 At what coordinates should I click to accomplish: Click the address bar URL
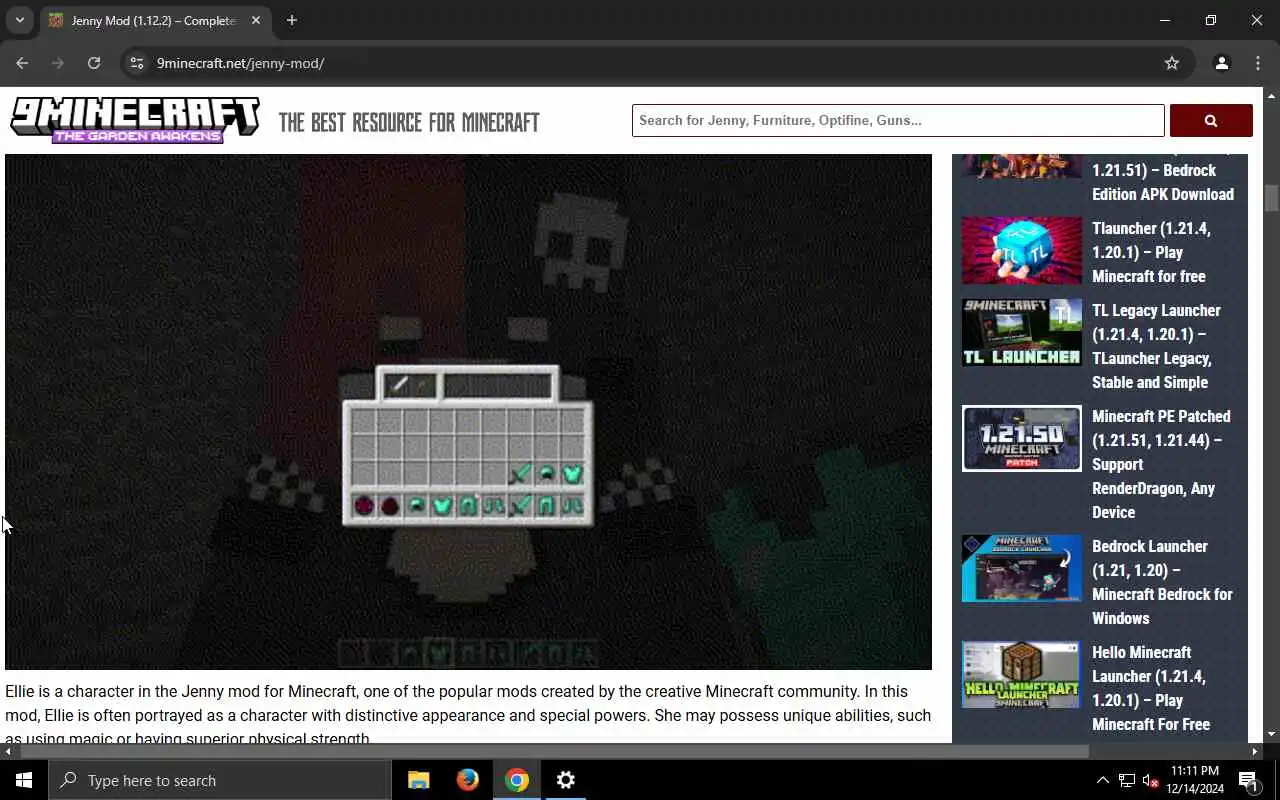pos(240,63)
